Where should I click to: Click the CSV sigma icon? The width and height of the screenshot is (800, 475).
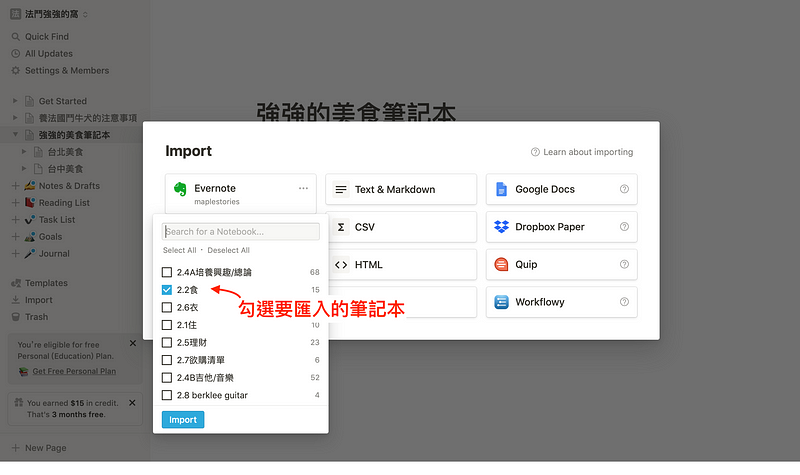click(341, 227)
